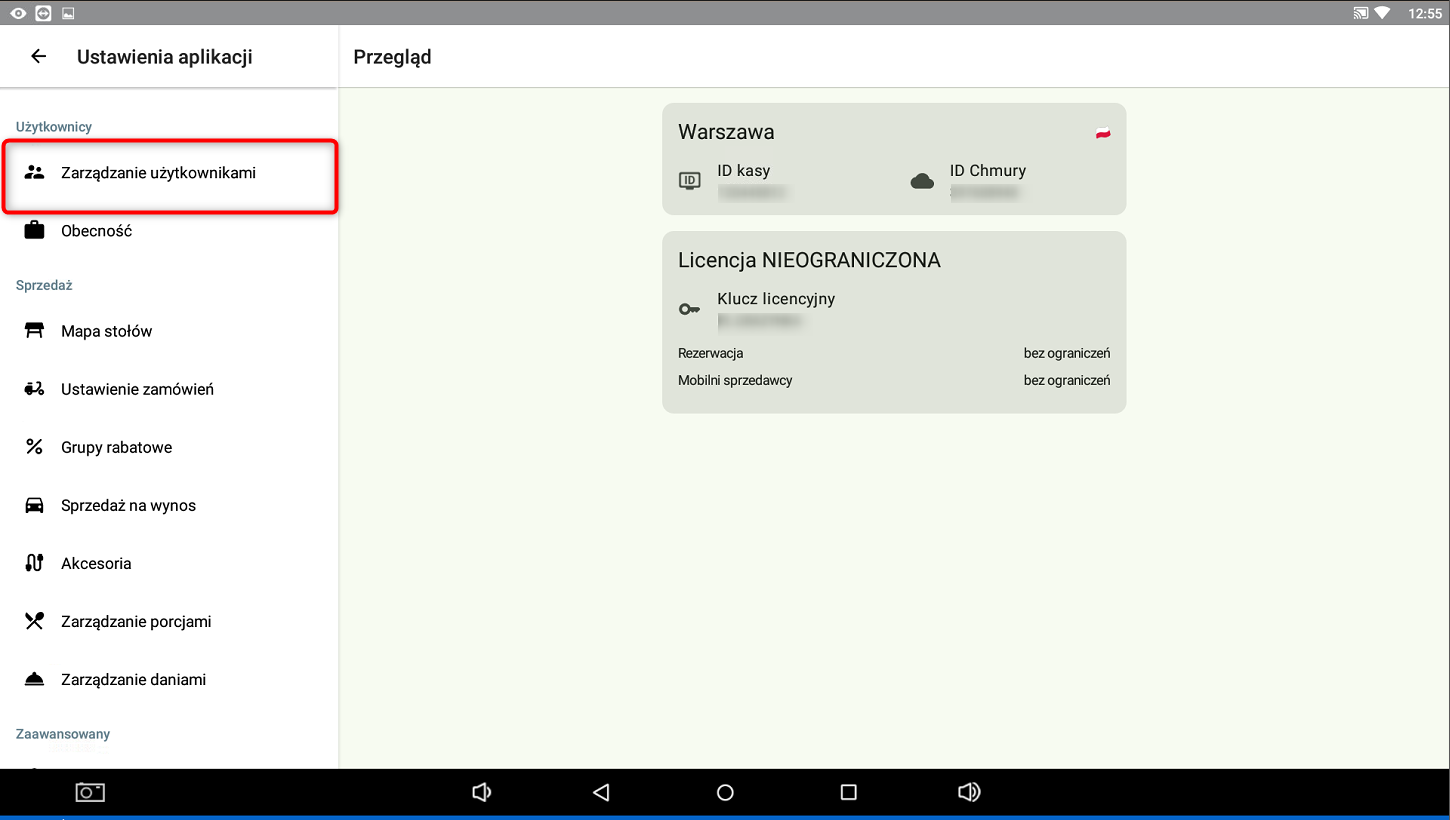Viewport: 1450px width, 820px height.
Task: Take screenshot with camera icon
Action: (x=90, y=792)
